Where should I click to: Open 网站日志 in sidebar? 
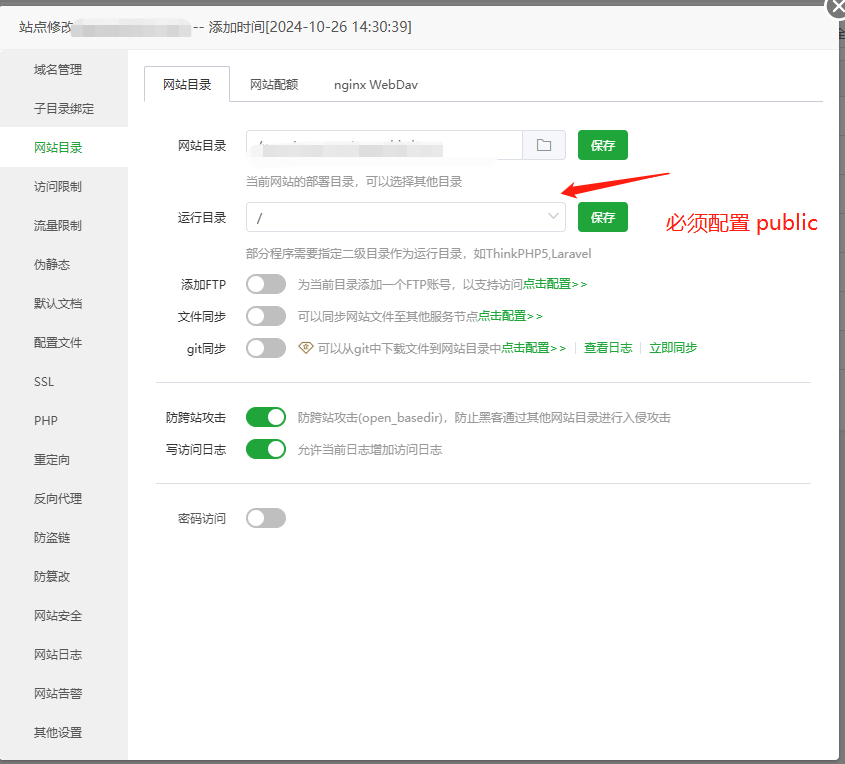(58, 655)
